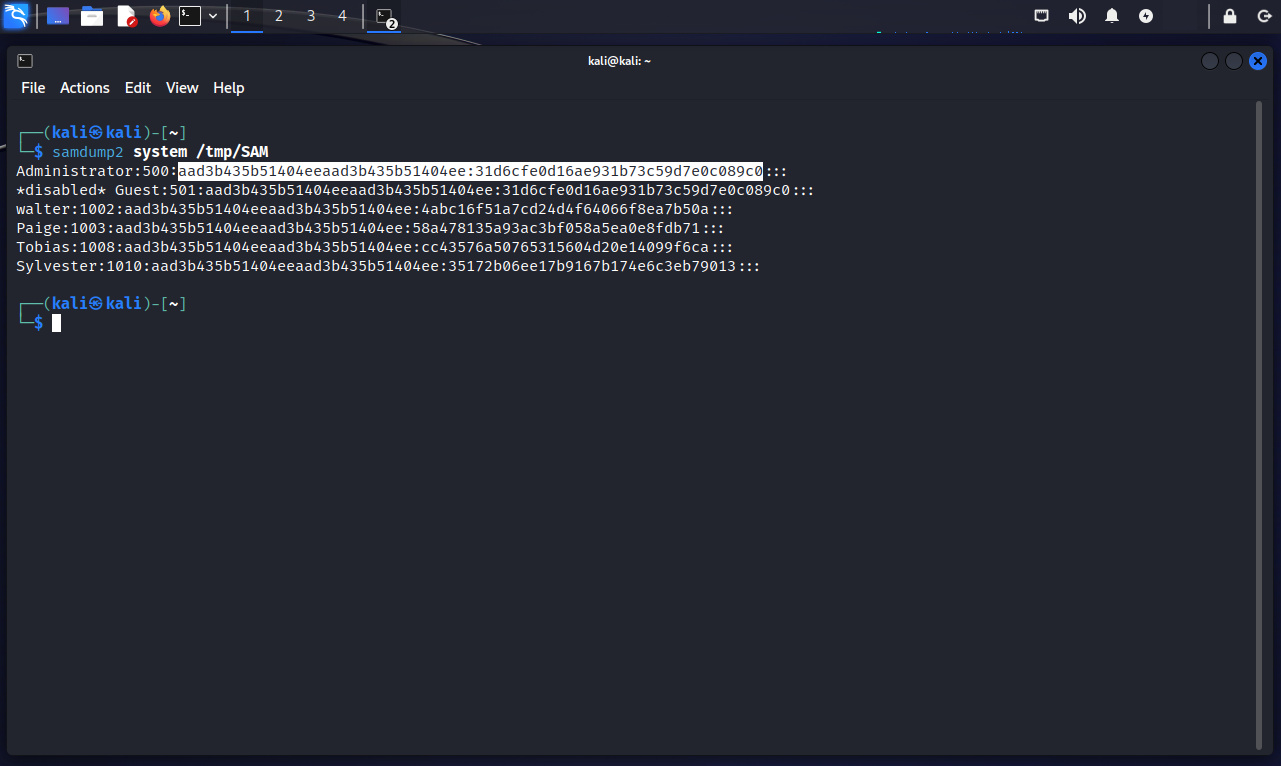
Task: Open the Kali applications menu
Action: 15,16
